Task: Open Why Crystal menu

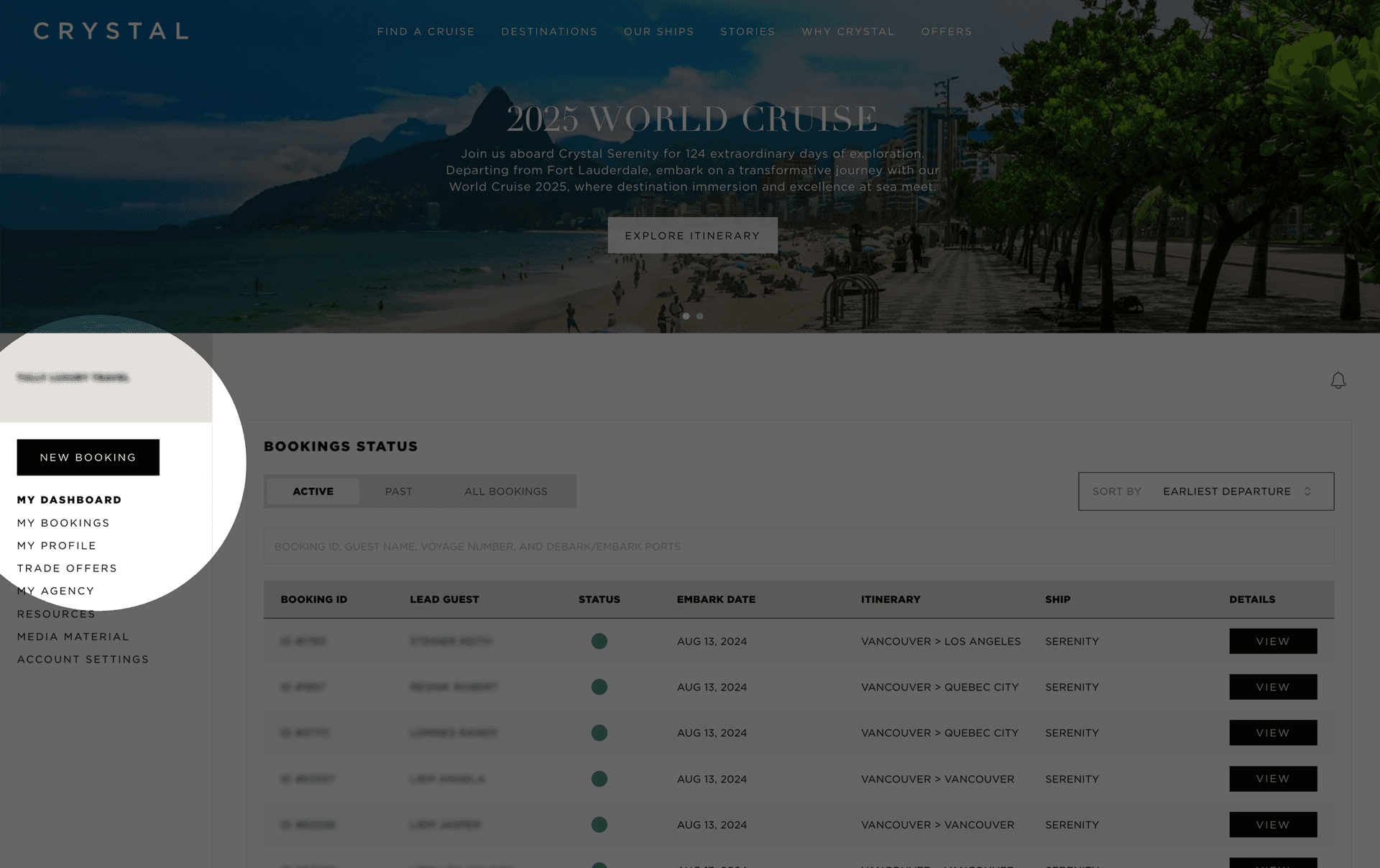Action: pos(848,32)
